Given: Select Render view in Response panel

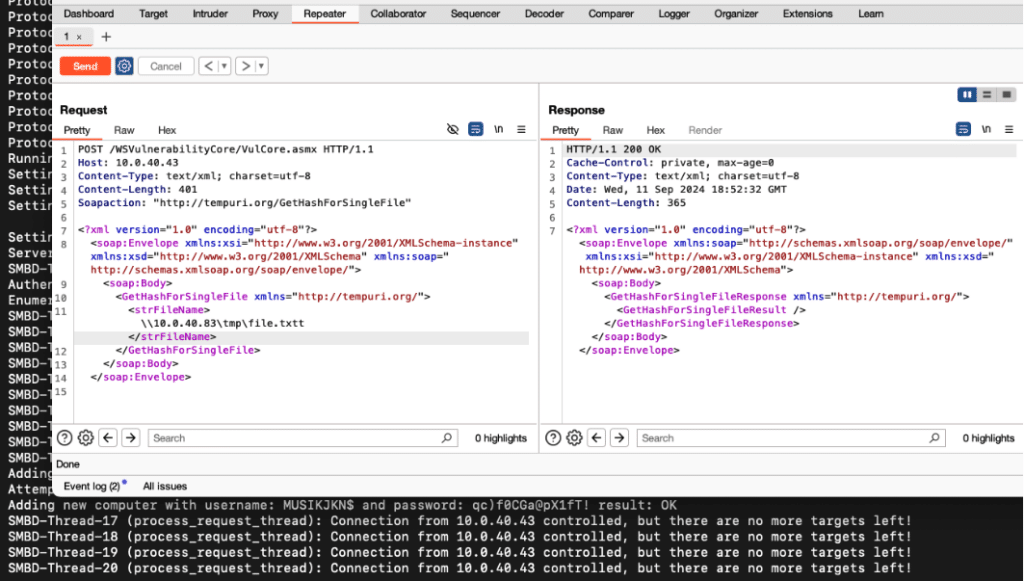Looking at the screenshot, I should [x=705, y=130].
